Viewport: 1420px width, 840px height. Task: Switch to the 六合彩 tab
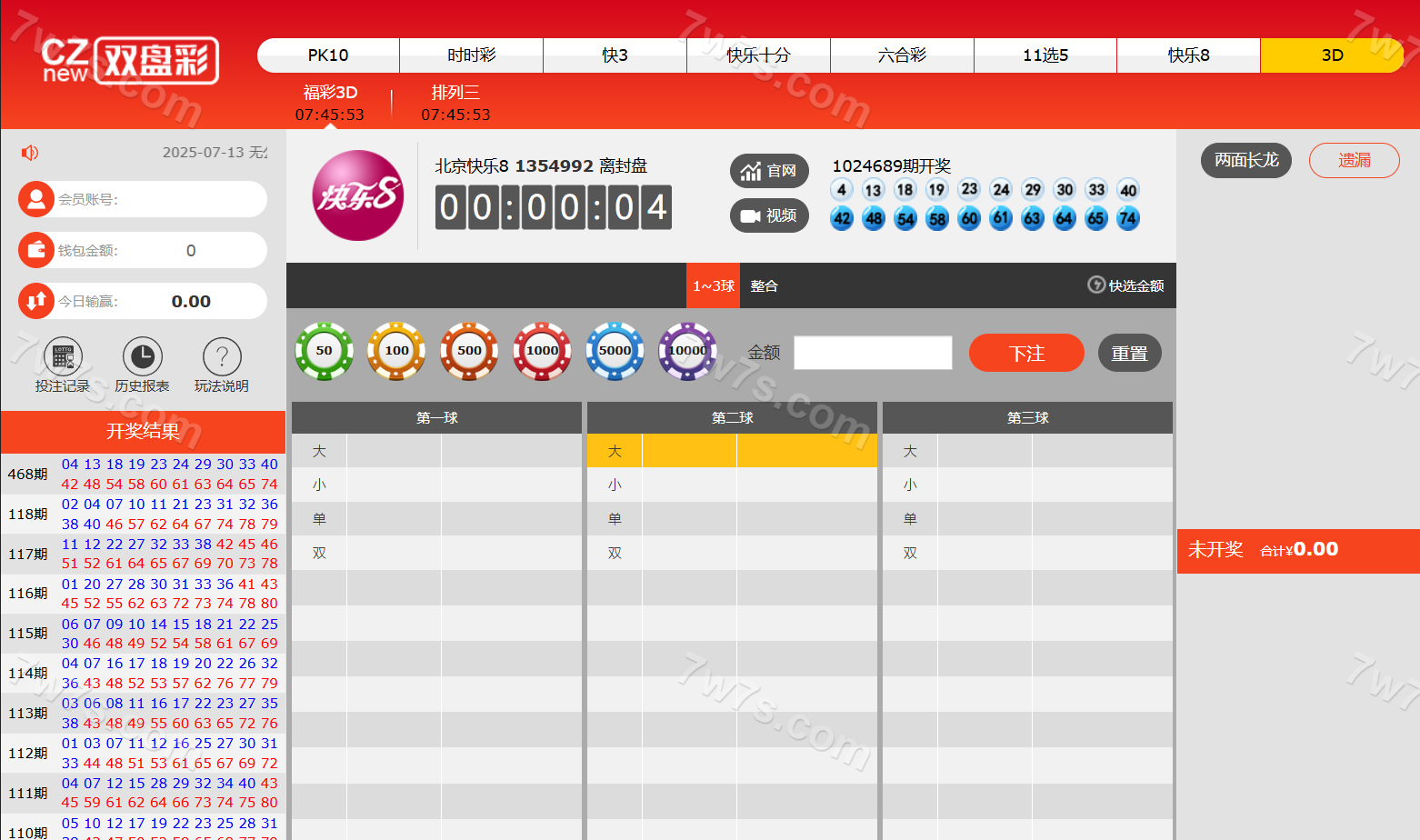click(x=902, y=55)
